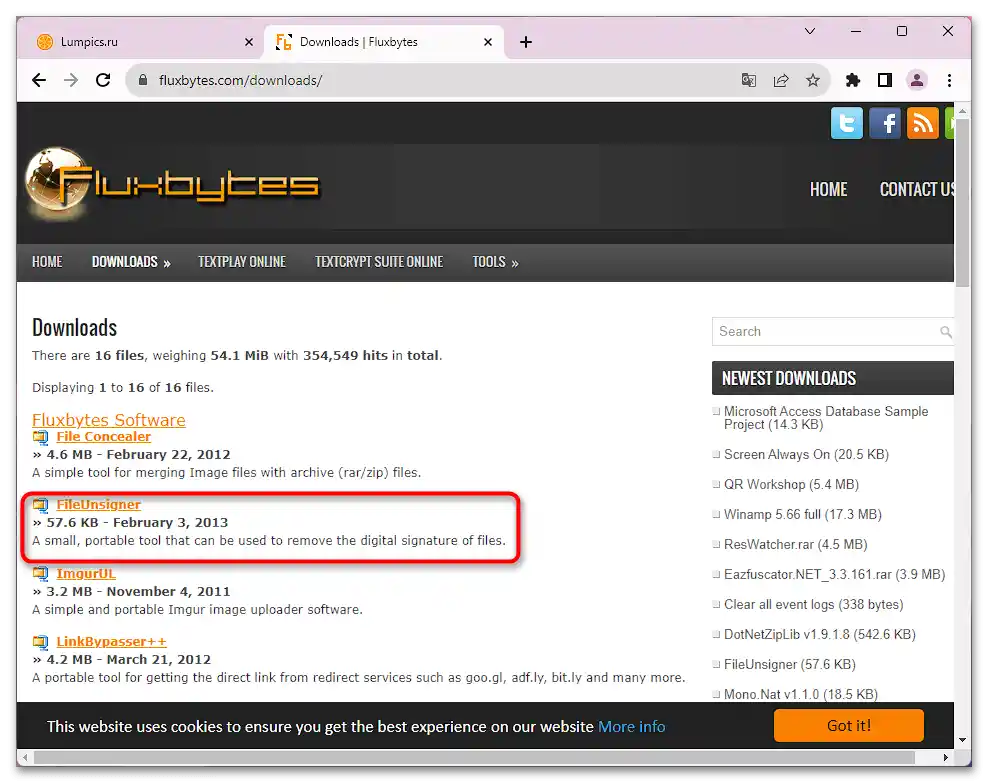Open the FileUnsigner download link
Screen dimensions: 988x783
click(x=98, y=505)
